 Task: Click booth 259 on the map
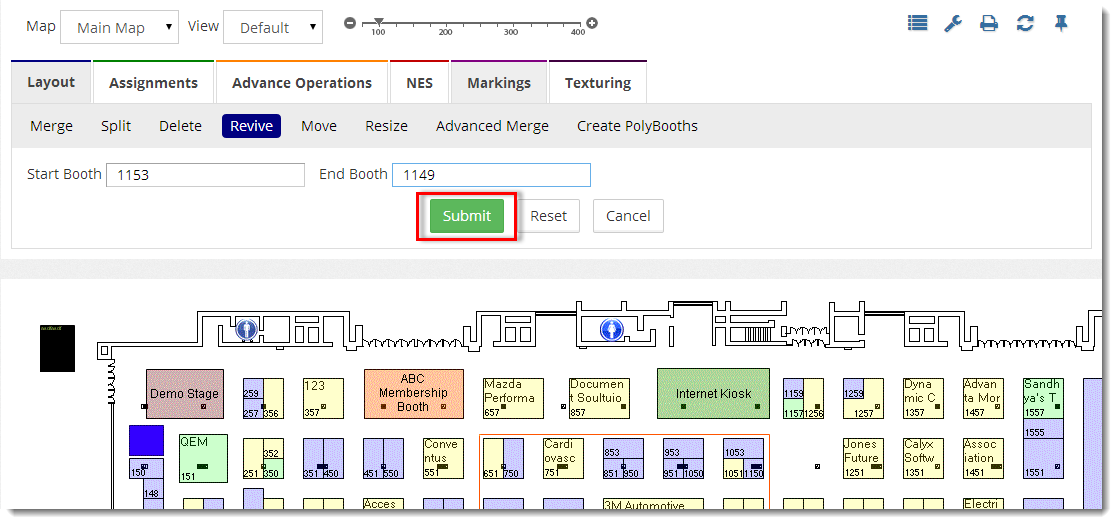[253, 388]
